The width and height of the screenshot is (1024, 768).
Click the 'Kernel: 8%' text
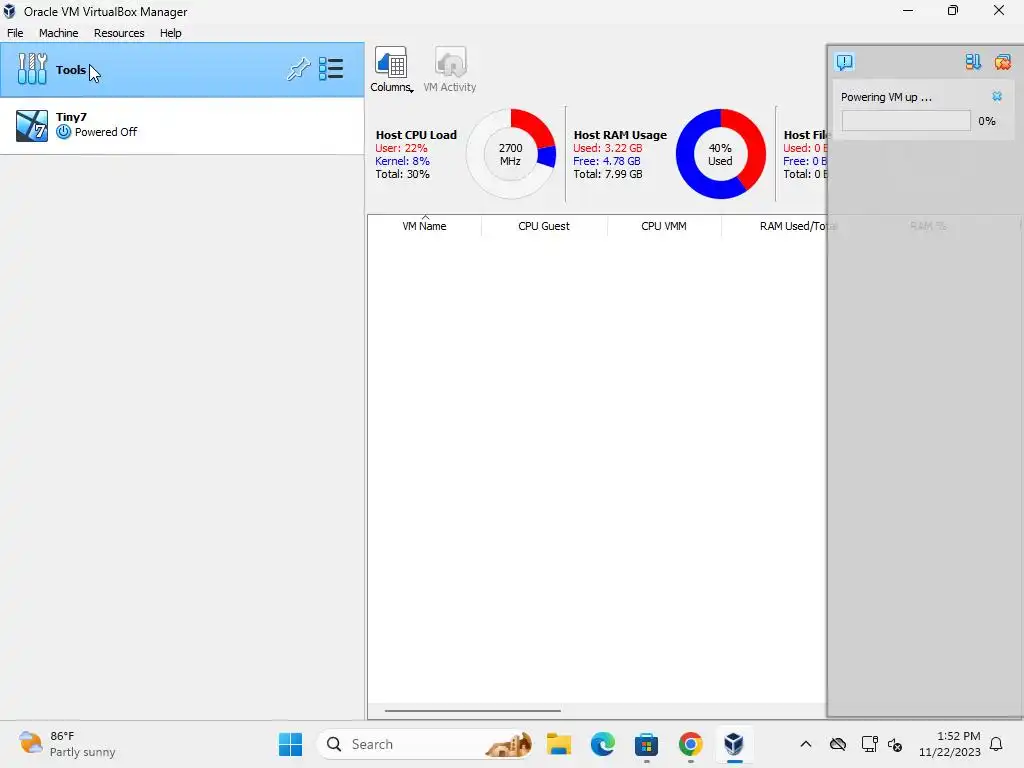402,161
